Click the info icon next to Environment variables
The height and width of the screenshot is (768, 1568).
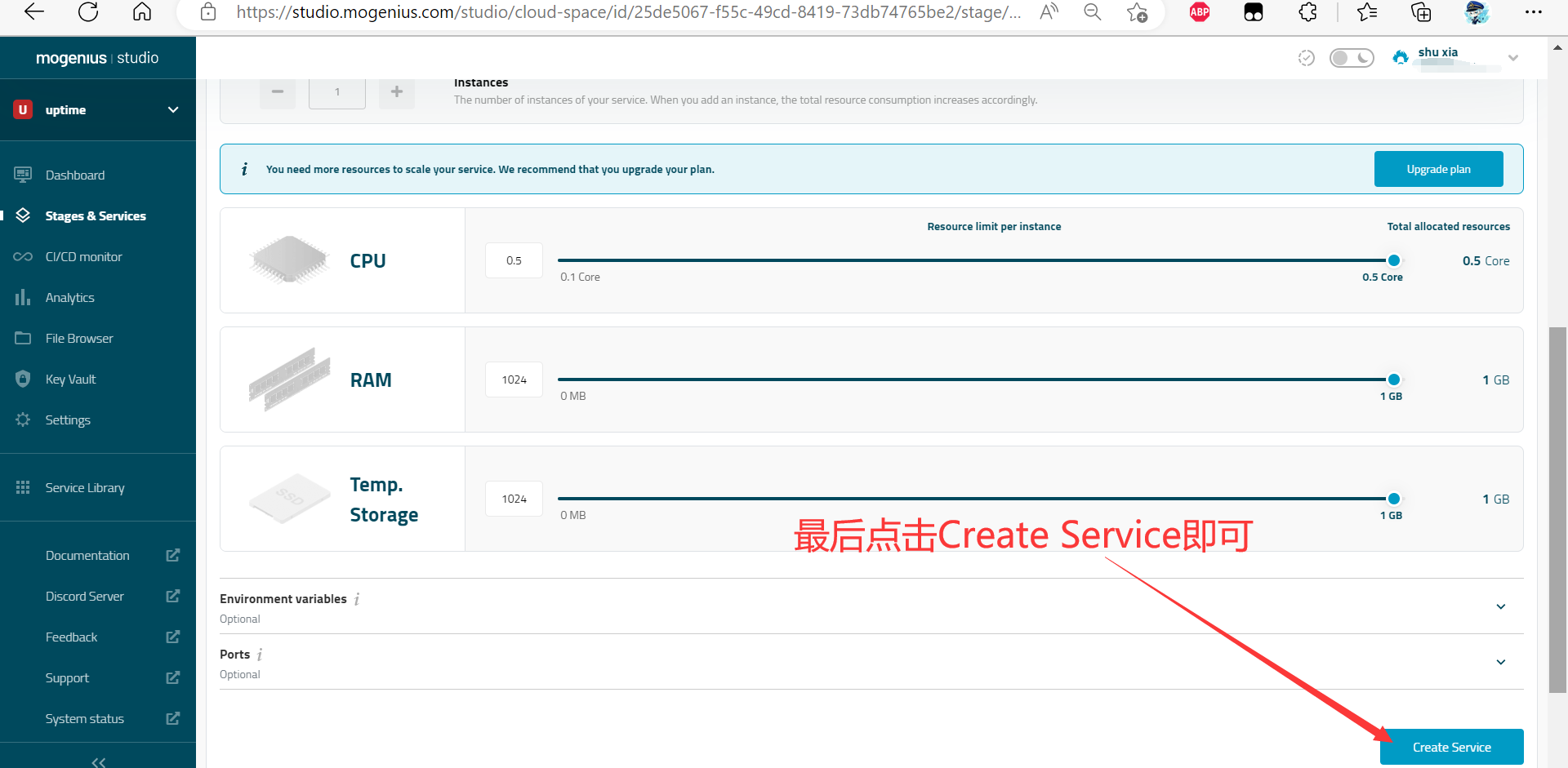pos(357,599)
